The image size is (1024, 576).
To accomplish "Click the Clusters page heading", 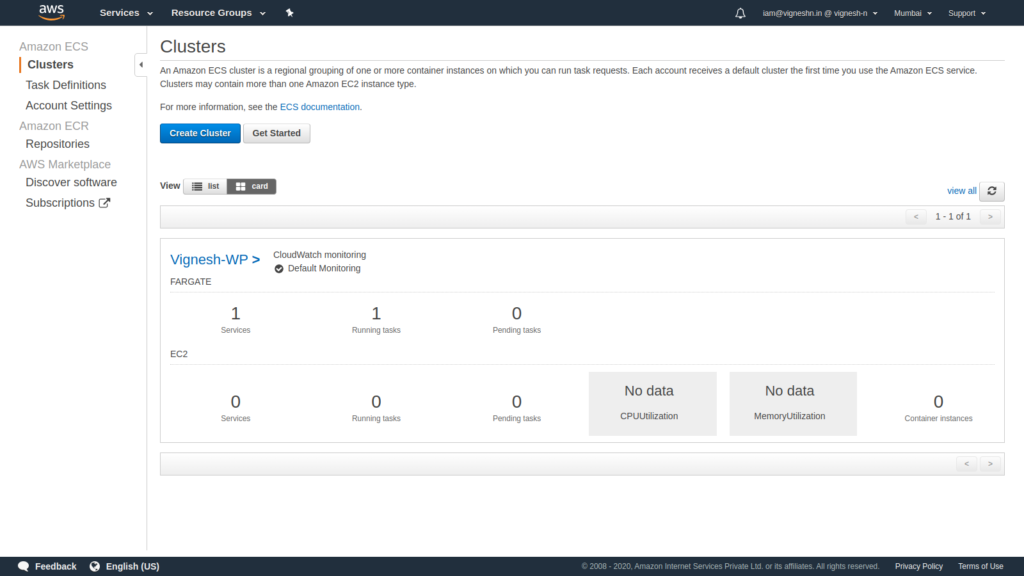I will coord(193,46).
